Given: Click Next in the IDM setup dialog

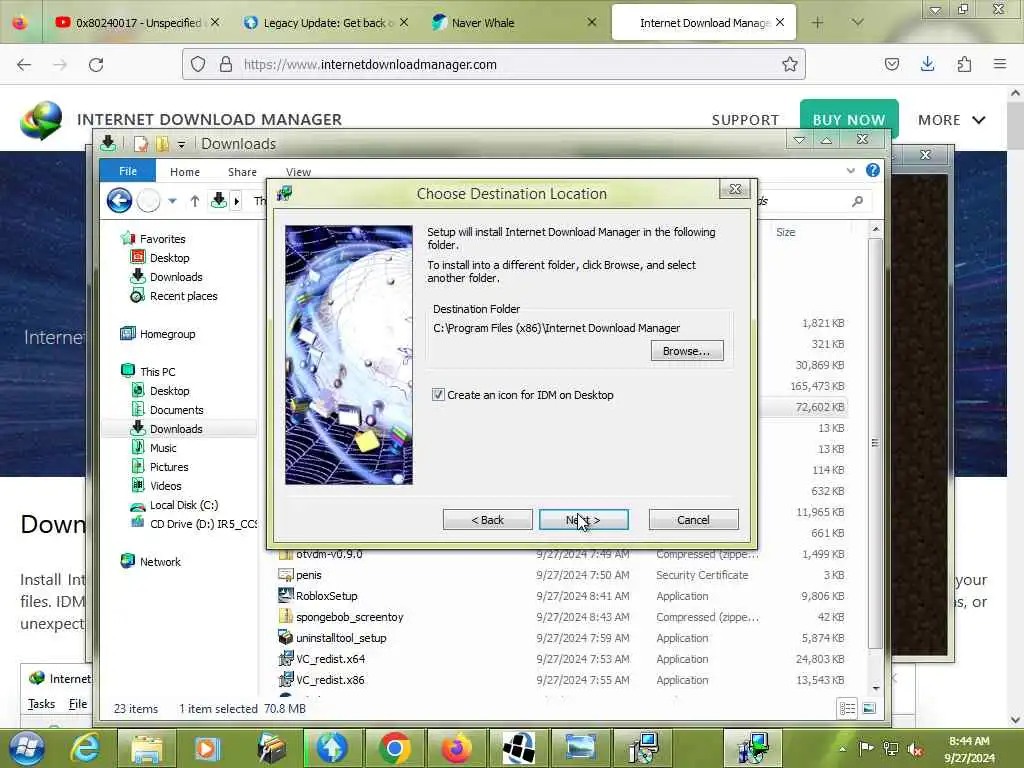Looking at the screenshot, I should click(x=583, y=520).
